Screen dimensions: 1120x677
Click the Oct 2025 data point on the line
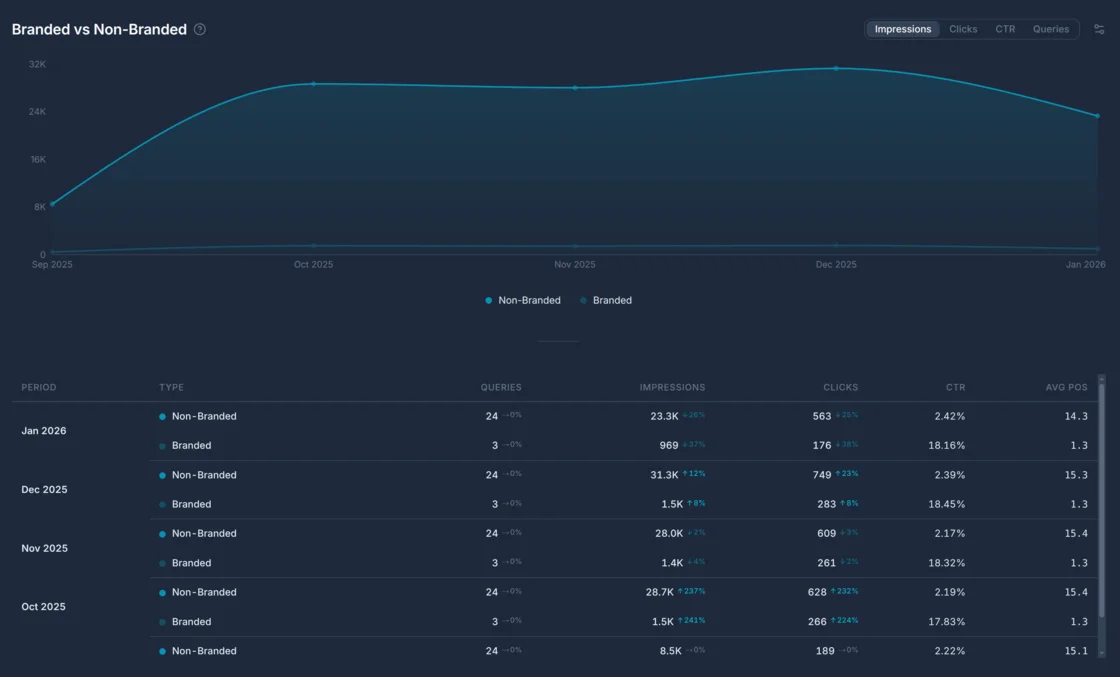click(313, 84)
